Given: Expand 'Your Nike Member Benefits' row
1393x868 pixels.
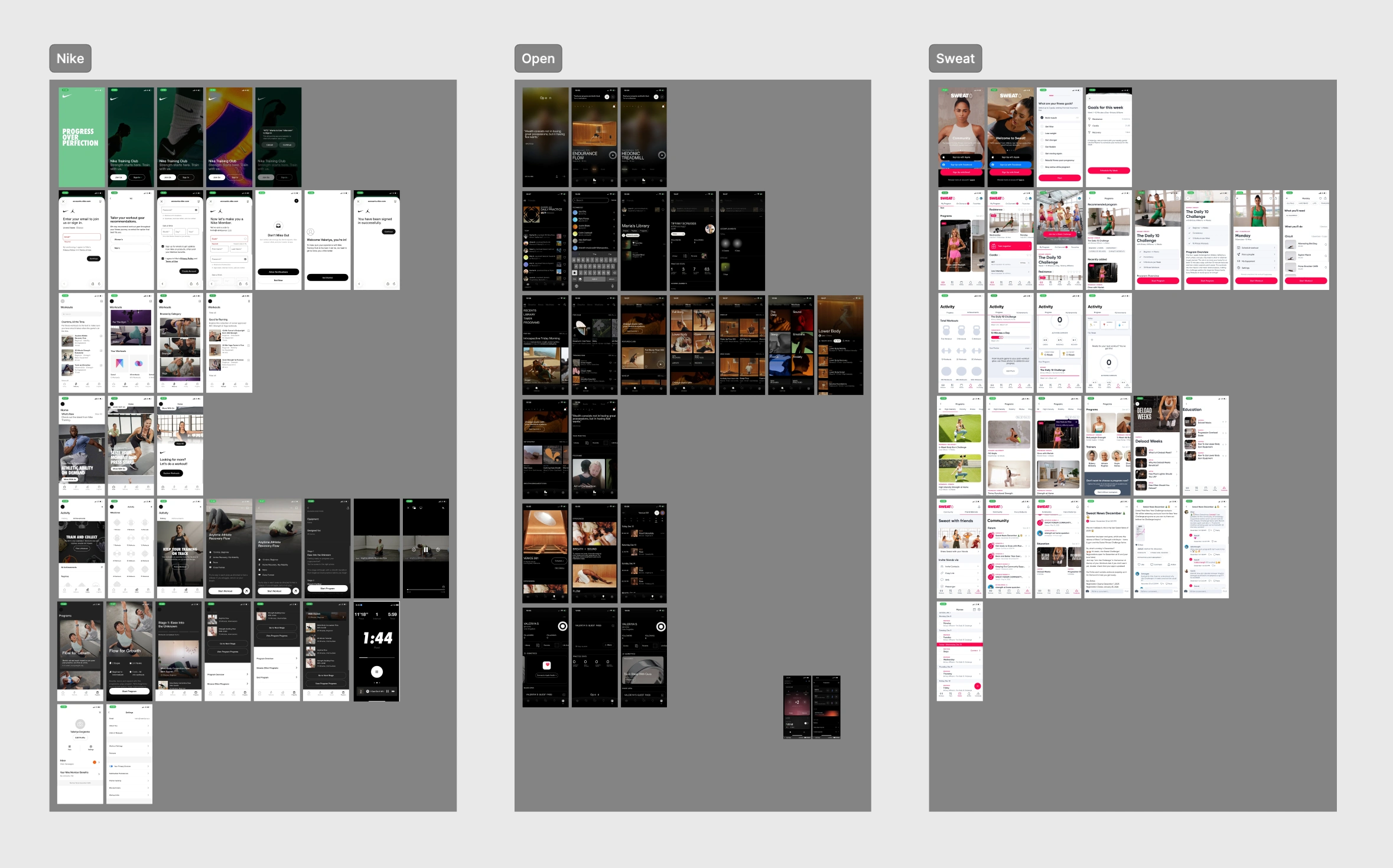Looking at the screenshot, I should tap(99, 774).
